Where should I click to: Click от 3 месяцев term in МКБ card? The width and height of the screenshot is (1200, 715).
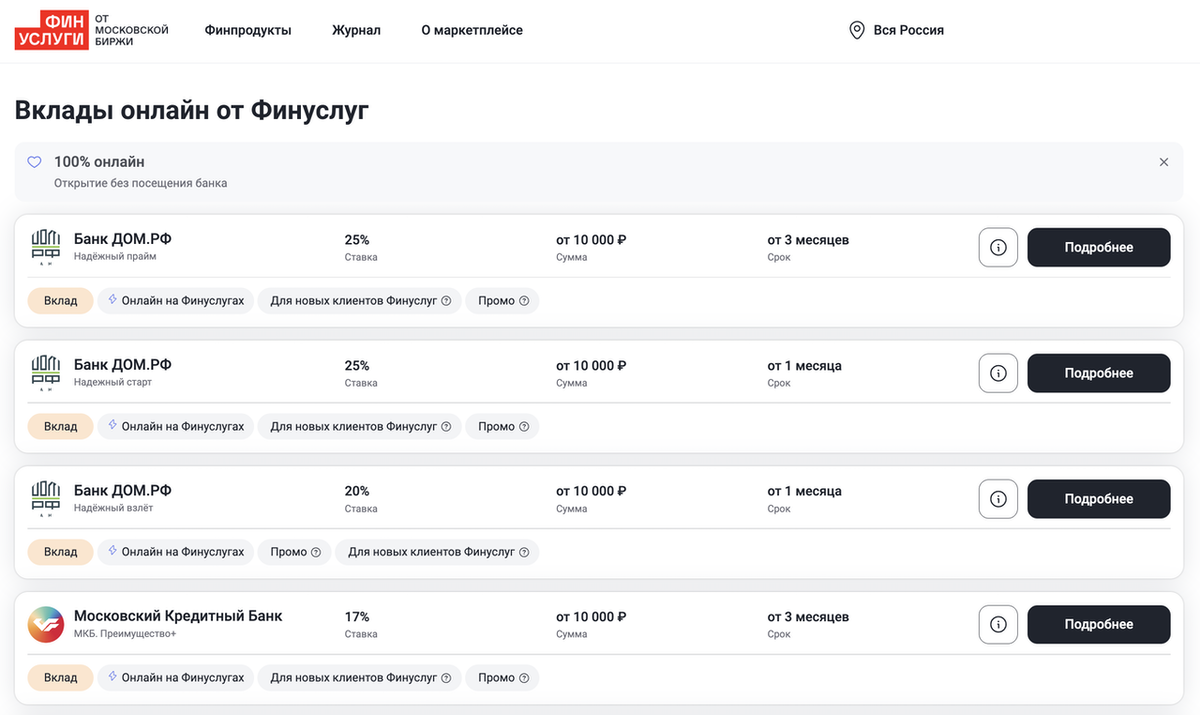[x=808, y=617]
